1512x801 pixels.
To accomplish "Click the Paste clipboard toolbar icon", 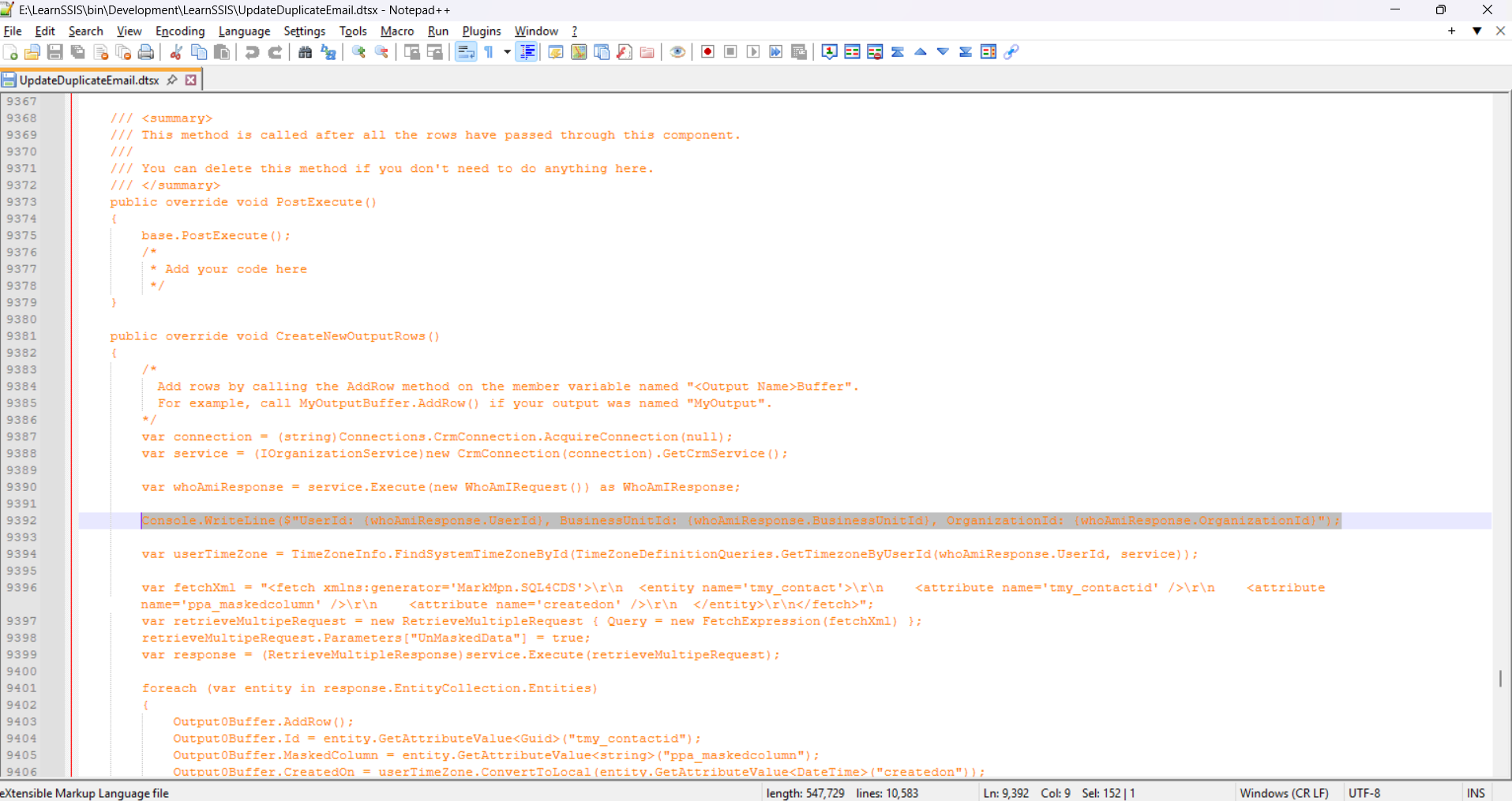I will point(222,52).
